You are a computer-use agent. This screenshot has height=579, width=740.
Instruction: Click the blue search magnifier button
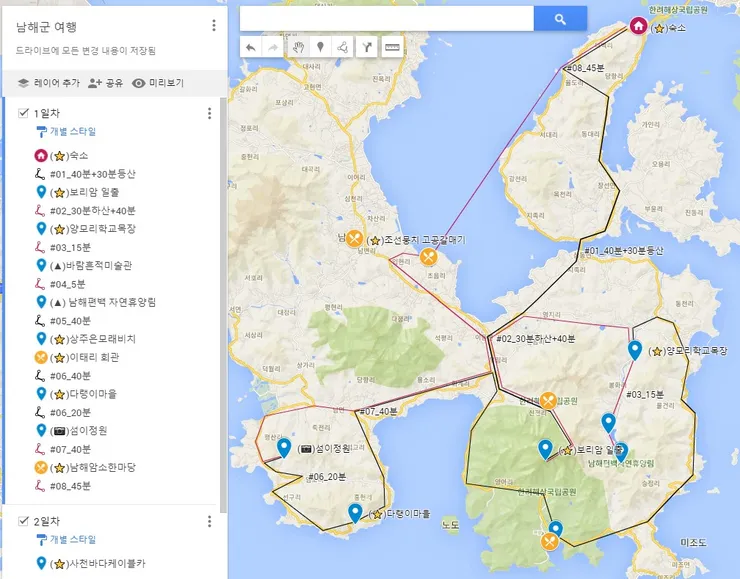[560, 19]
